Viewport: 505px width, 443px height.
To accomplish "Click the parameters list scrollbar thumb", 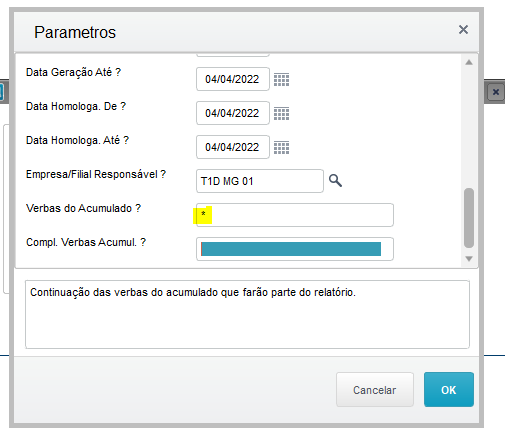I will pyautogui.click(x=469, y=218).
